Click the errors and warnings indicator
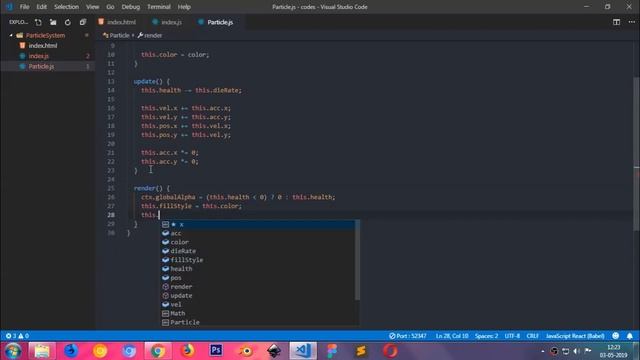This screenshot has height=360, width=640. coord(17,336)
